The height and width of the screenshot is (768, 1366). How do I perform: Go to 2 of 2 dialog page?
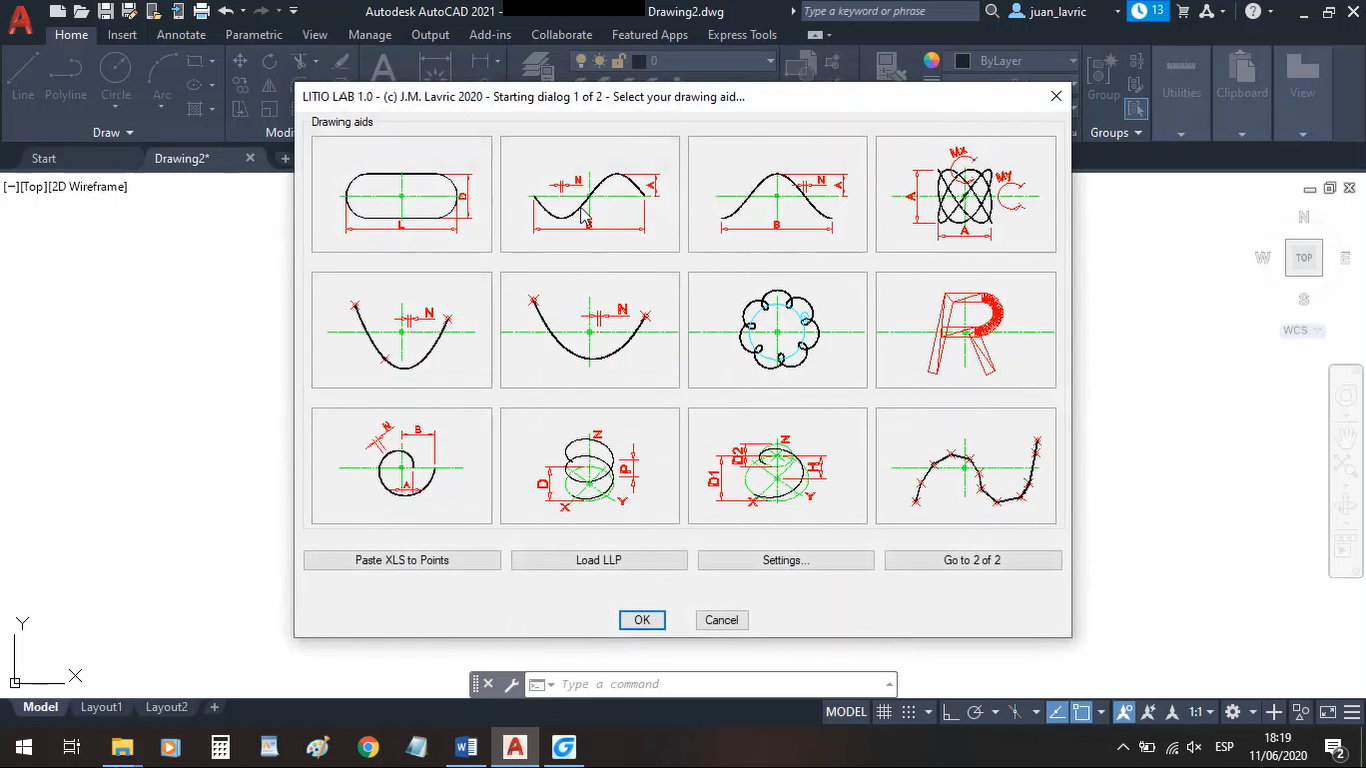click(973, 560)
